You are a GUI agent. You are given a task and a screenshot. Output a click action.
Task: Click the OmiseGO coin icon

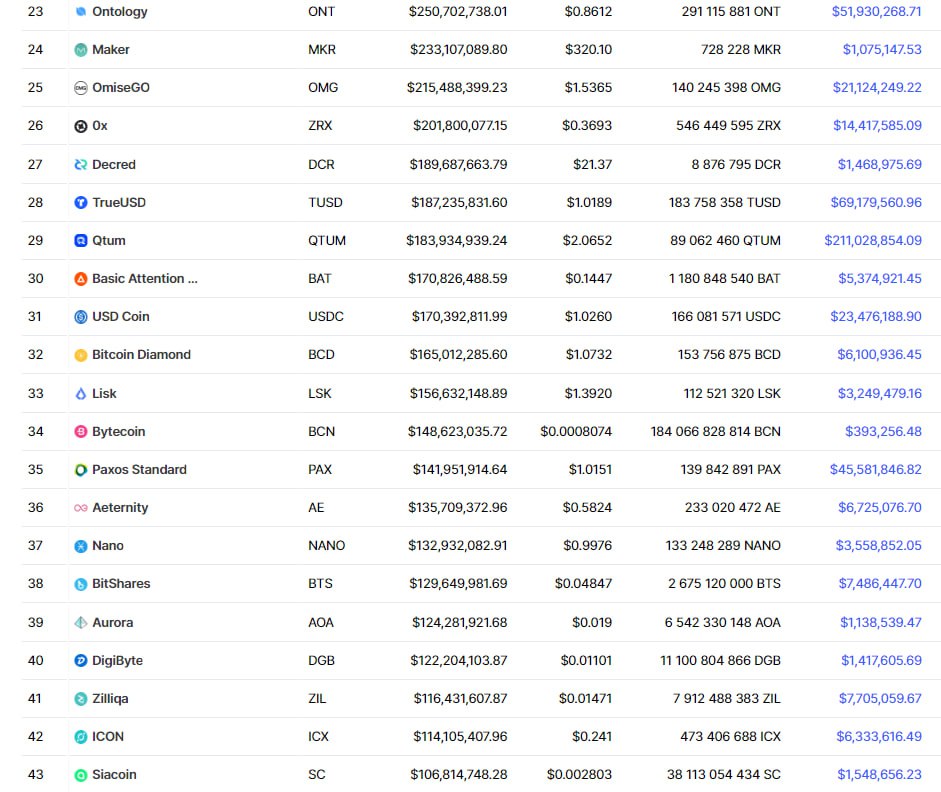(80, 88)
